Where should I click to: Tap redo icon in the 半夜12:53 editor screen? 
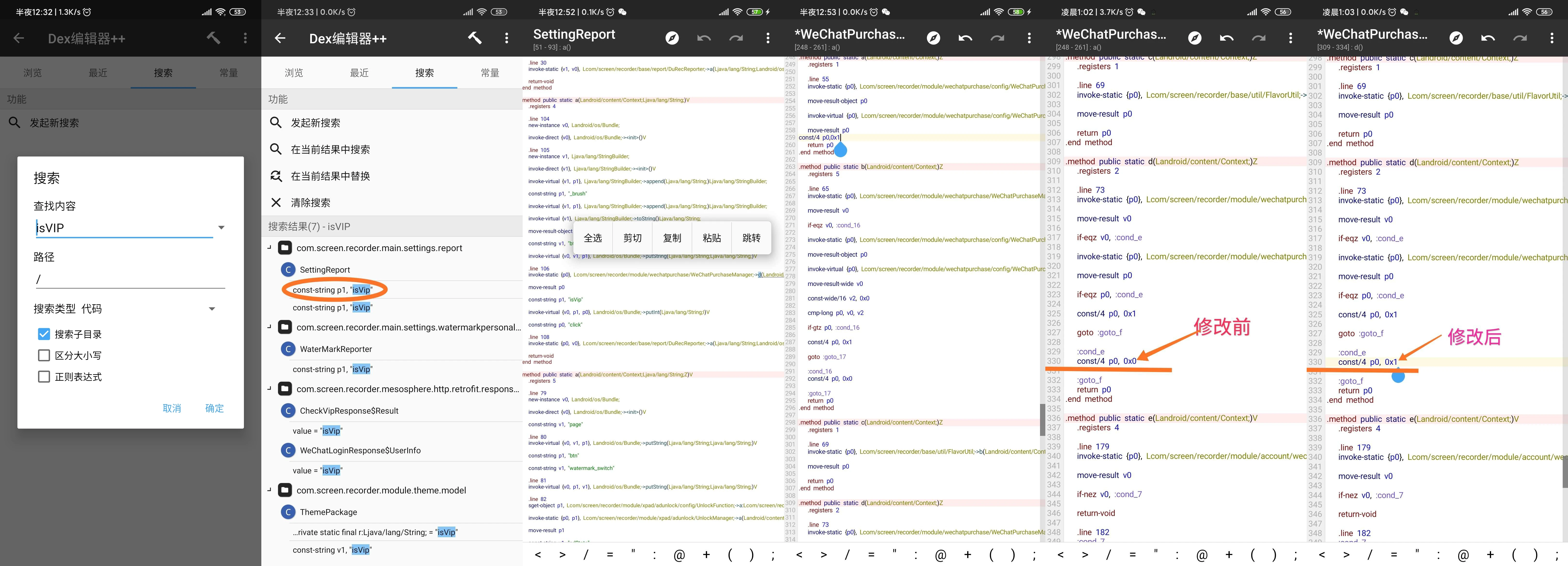click(997, 38)
